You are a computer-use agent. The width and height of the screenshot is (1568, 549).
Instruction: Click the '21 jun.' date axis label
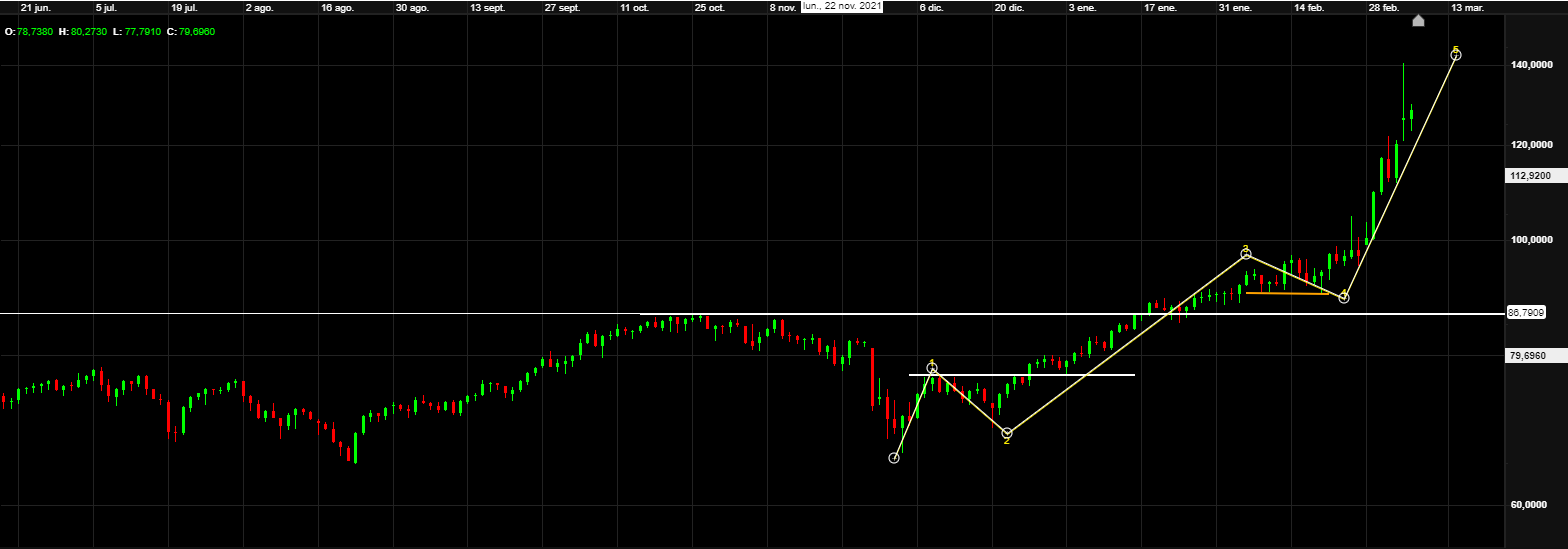pyautogui.click(x=36, y=7)
